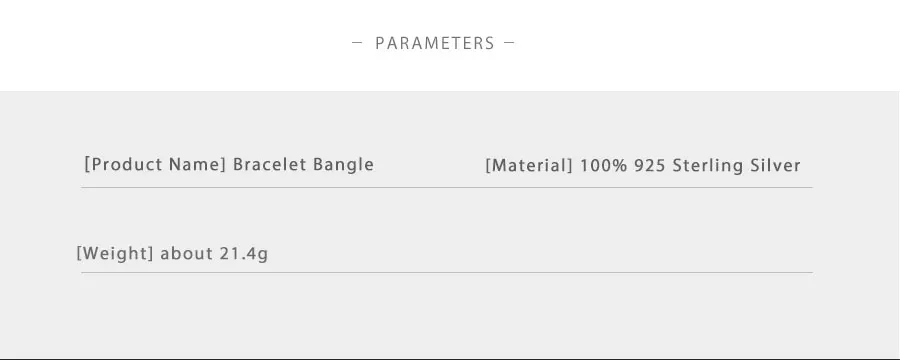Click the divider line under Weight row
The image size is (900, 360).
click(447, 272)
